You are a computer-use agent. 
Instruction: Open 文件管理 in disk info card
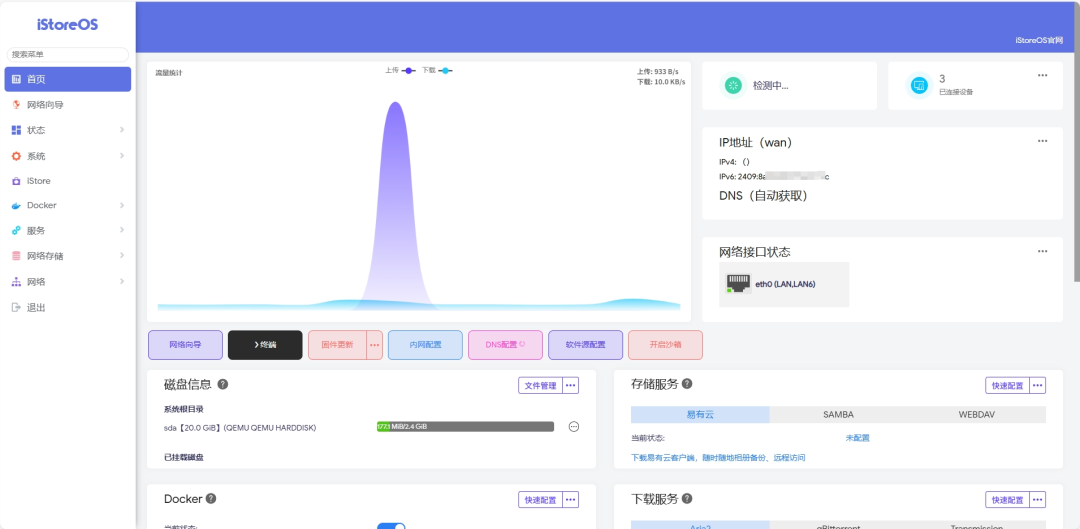coord(541,386)
